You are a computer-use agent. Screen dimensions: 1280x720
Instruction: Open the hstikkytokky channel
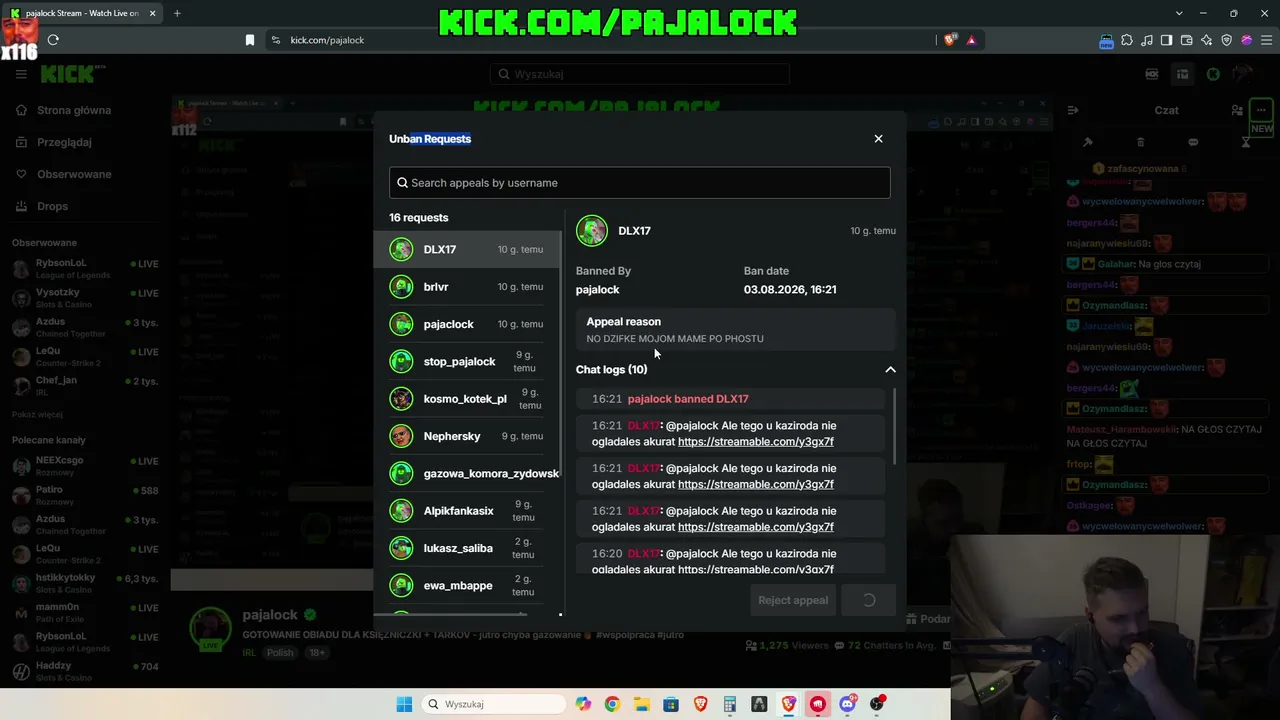click(84, 583)
